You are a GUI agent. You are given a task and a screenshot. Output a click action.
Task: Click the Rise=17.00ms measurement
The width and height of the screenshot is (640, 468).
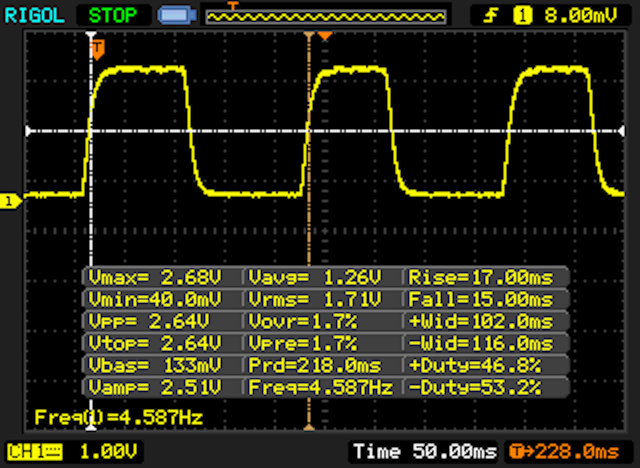point(481,277)
